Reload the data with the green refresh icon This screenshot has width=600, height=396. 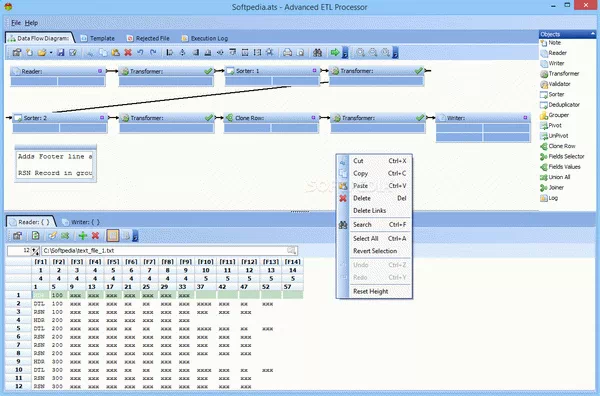tap(36, 236)
